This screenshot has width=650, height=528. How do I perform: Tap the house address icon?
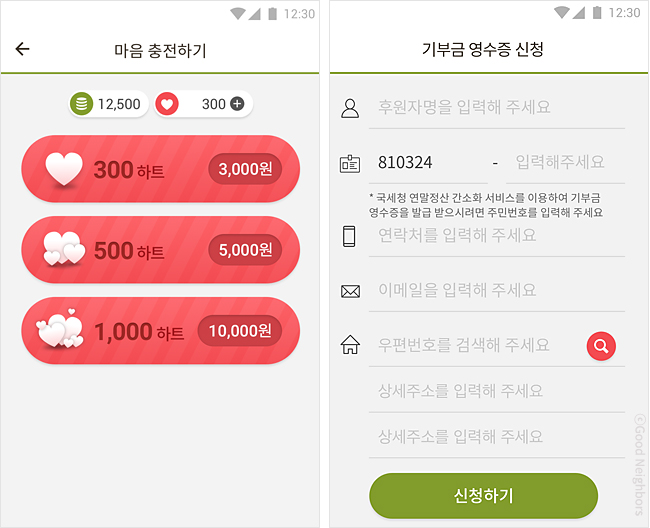click(x=350, y=346)
